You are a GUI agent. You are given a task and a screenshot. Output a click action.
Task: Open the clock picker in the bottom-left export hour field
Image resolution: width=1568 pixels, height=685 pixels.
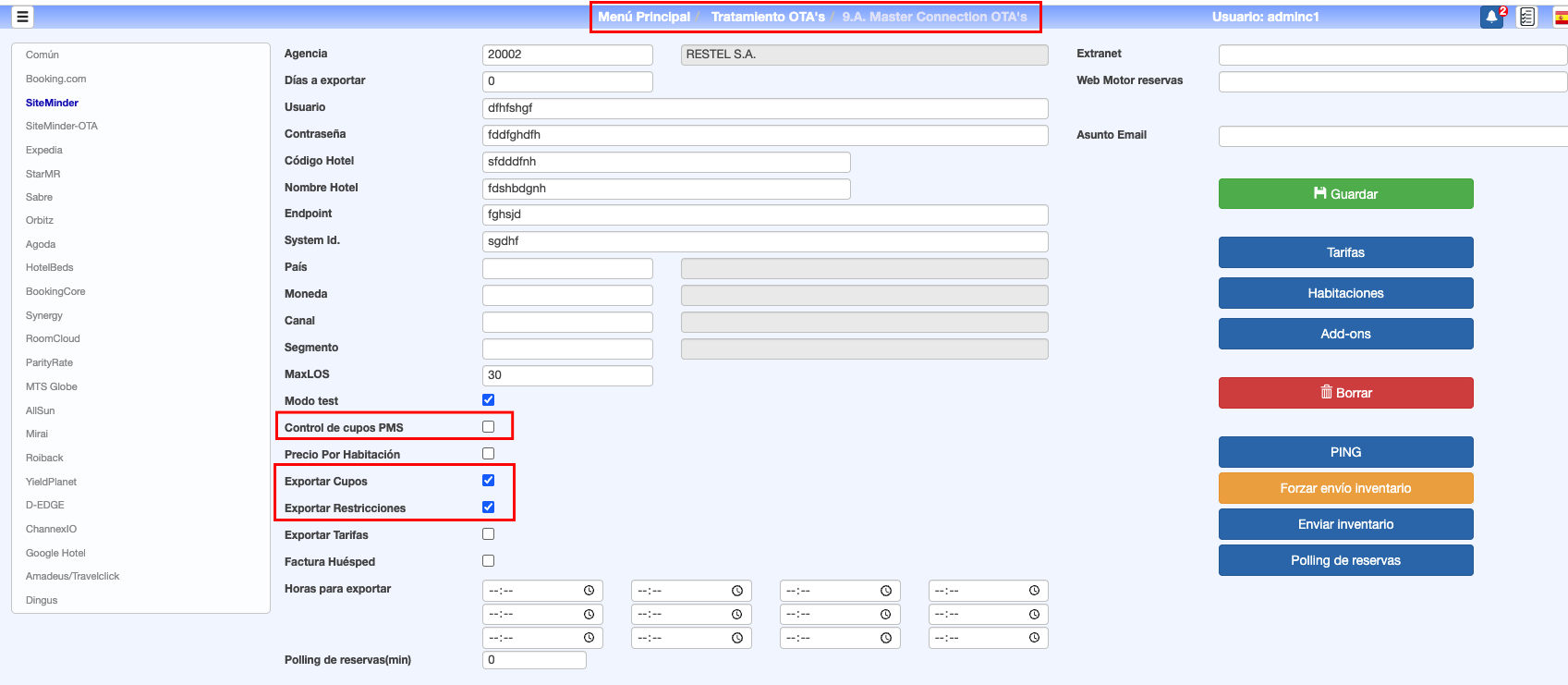(x=589, y=638)
